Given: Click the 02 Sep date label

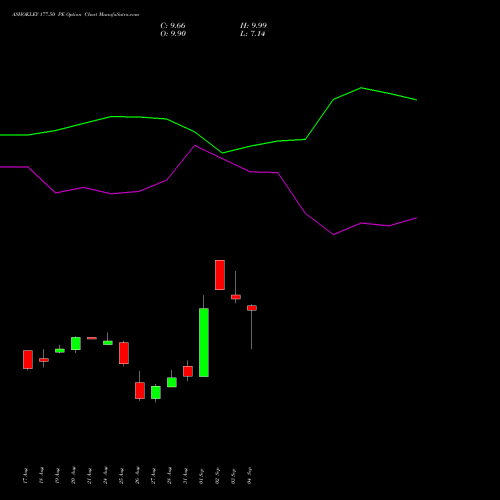Looking at the screenshot, I should coord(218,476).
